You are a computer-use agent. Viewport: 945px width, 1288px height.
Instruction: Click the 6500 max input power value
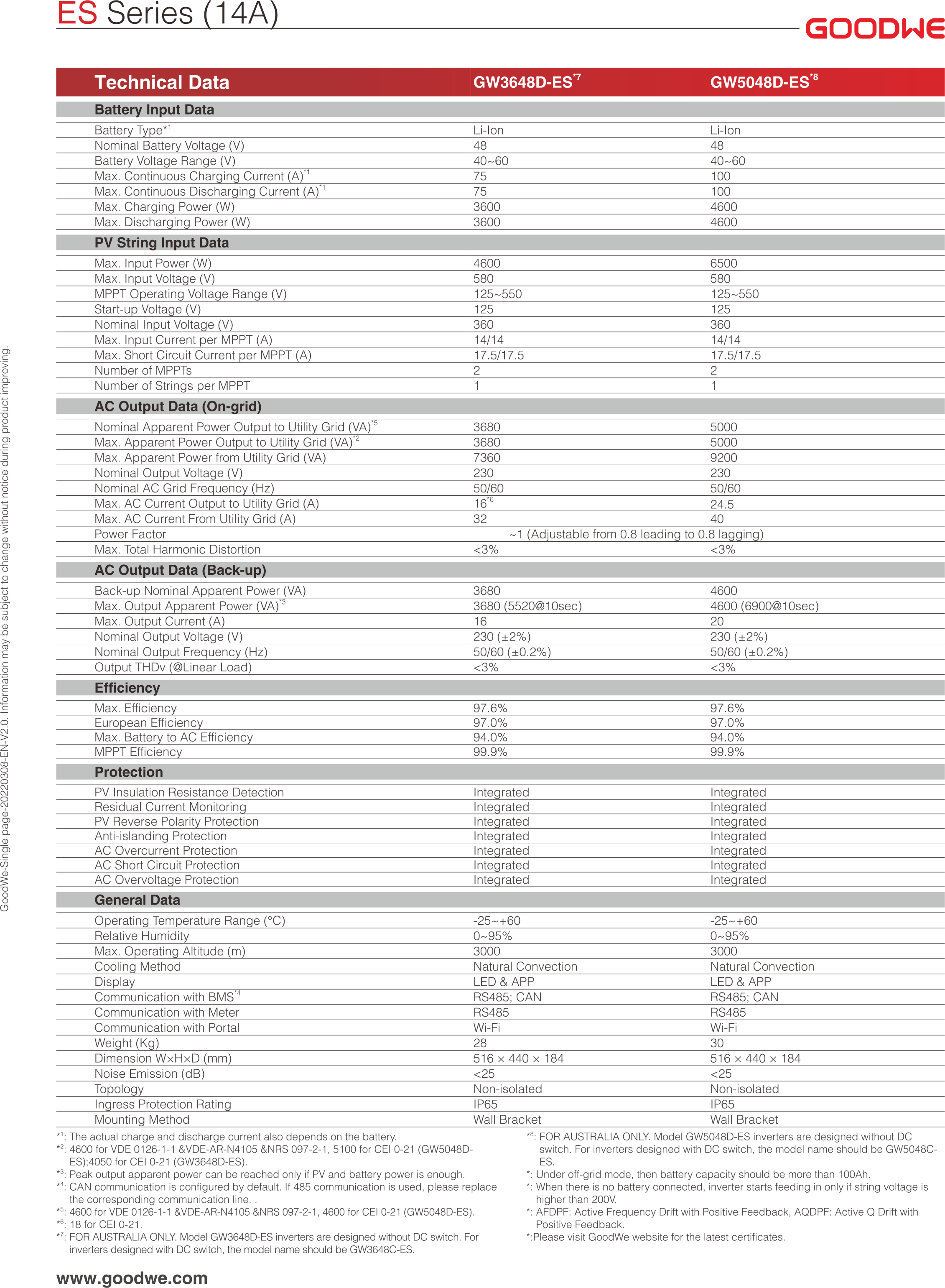[723, 263]
